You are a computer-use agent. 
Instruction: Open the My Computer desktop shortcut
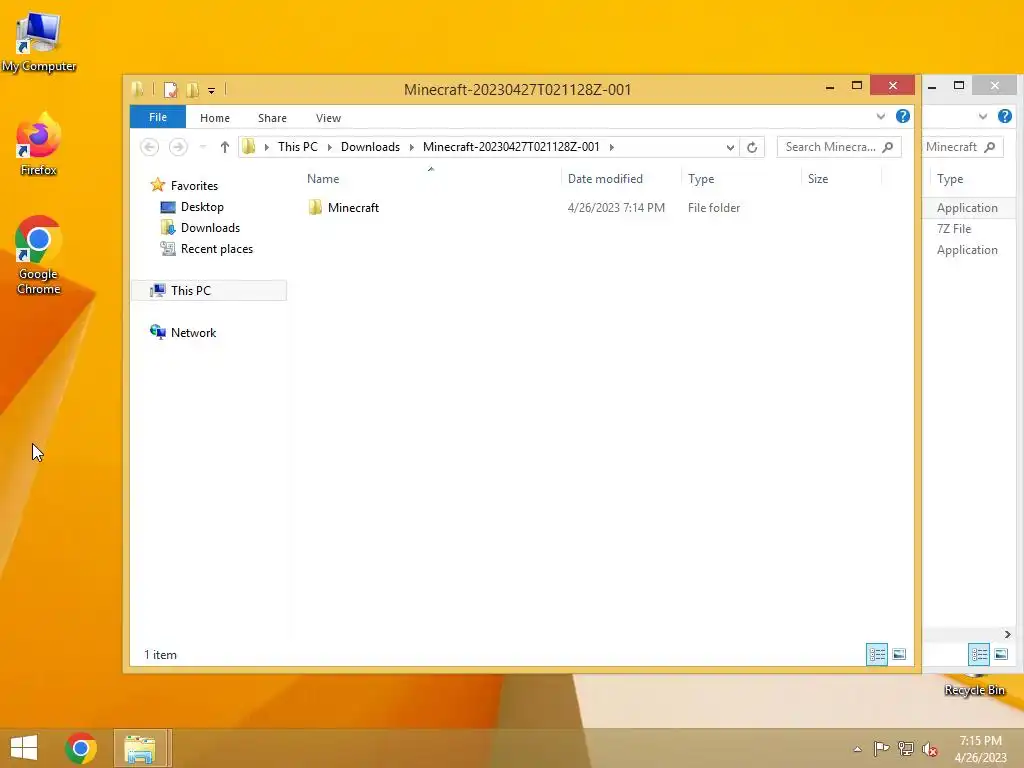pyautogui.click(x=39, y=41)
